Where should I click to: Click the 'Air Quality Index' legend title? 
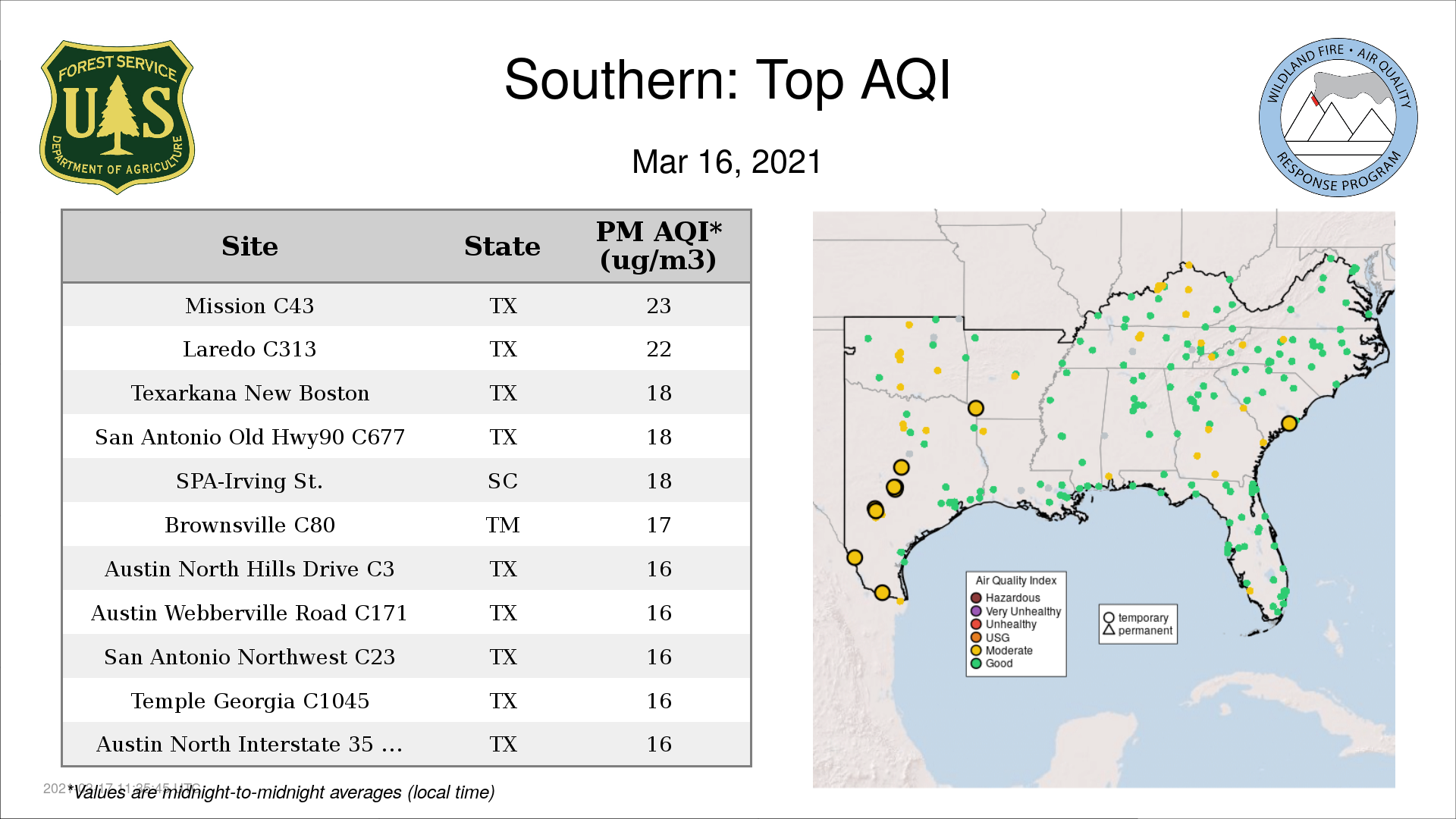(1015, 580)
